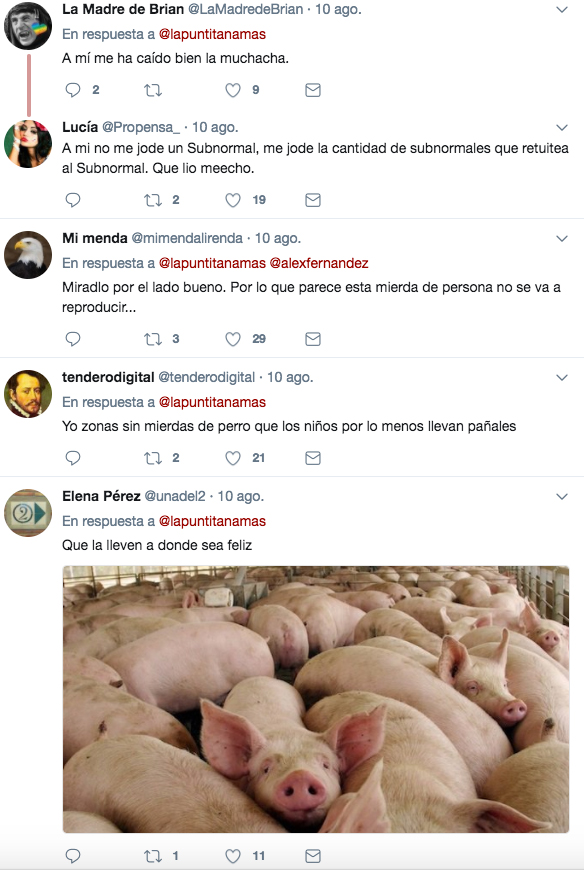The height and width of the screenshot is (870, 584).
Task: Reply to Elena Pérez's pig photo tweet
Action: (x=73, y=856)
